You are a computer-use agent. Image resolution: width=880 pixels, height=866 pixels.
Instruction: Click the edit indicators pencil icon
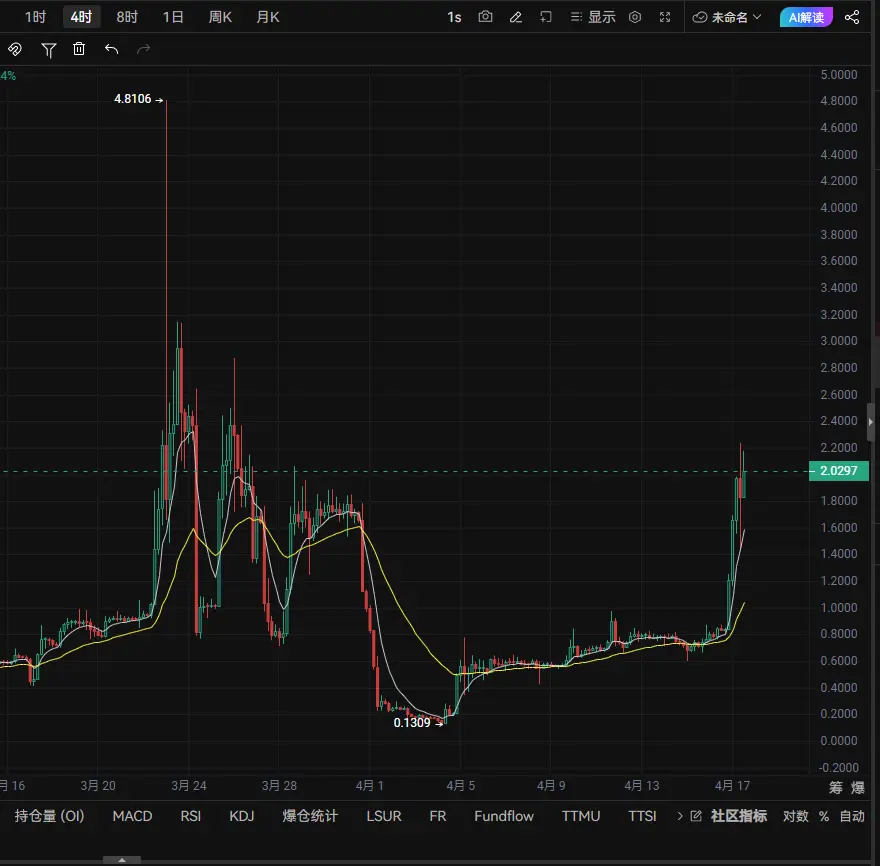point(696,815)
